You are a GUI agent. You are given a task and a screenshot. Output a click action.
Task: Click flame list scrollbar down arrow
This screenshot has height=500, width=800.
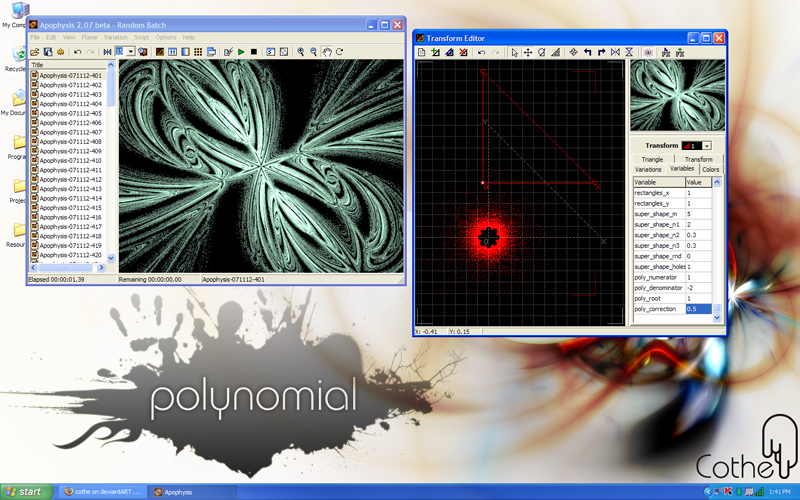(x=111, y=258)
